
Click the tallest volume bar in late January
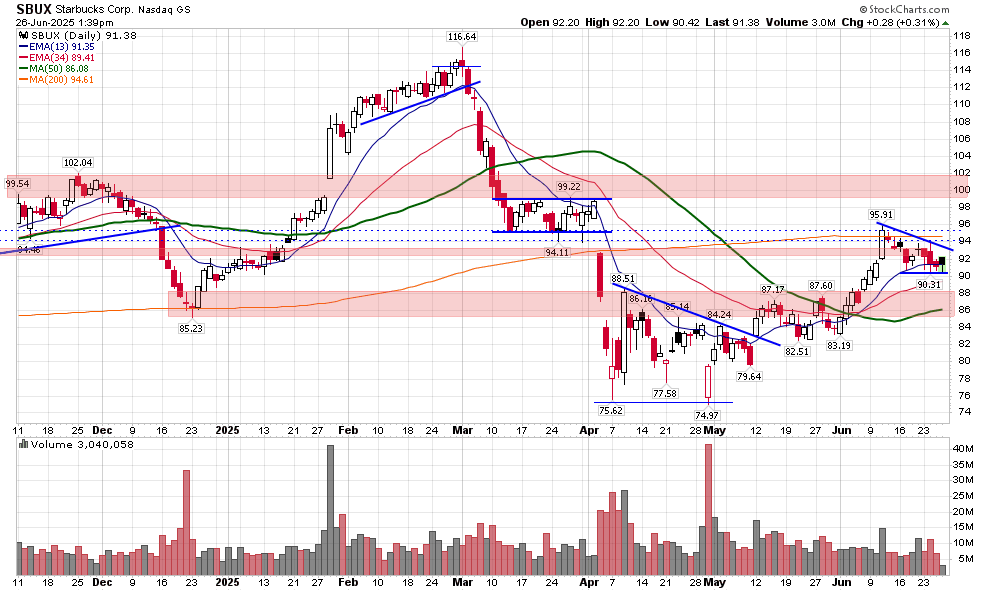(330, 510)
